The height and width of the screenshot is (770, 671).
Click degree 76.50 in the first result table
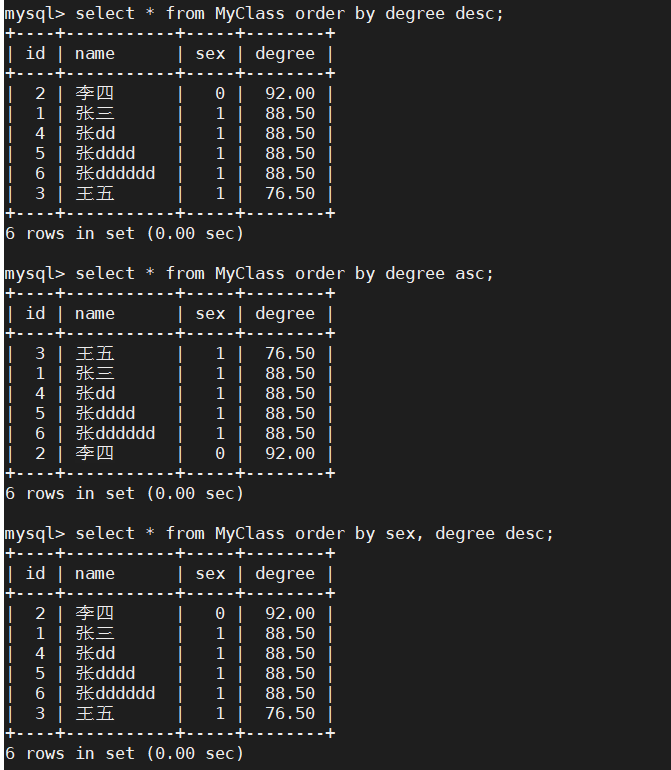tap(290, 194)
